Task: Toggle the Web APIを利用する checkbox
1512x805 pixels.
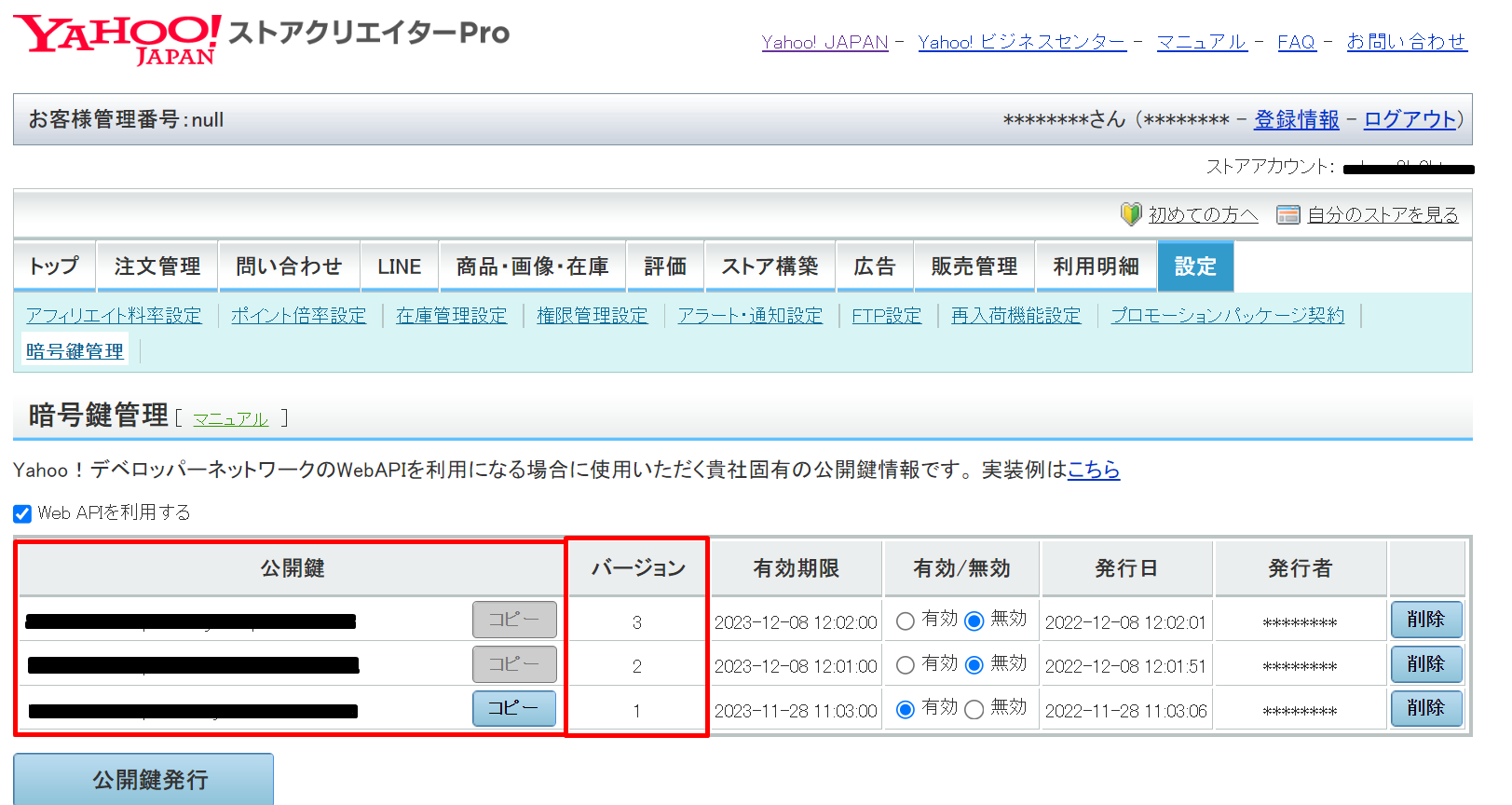Action: point(22,513)
